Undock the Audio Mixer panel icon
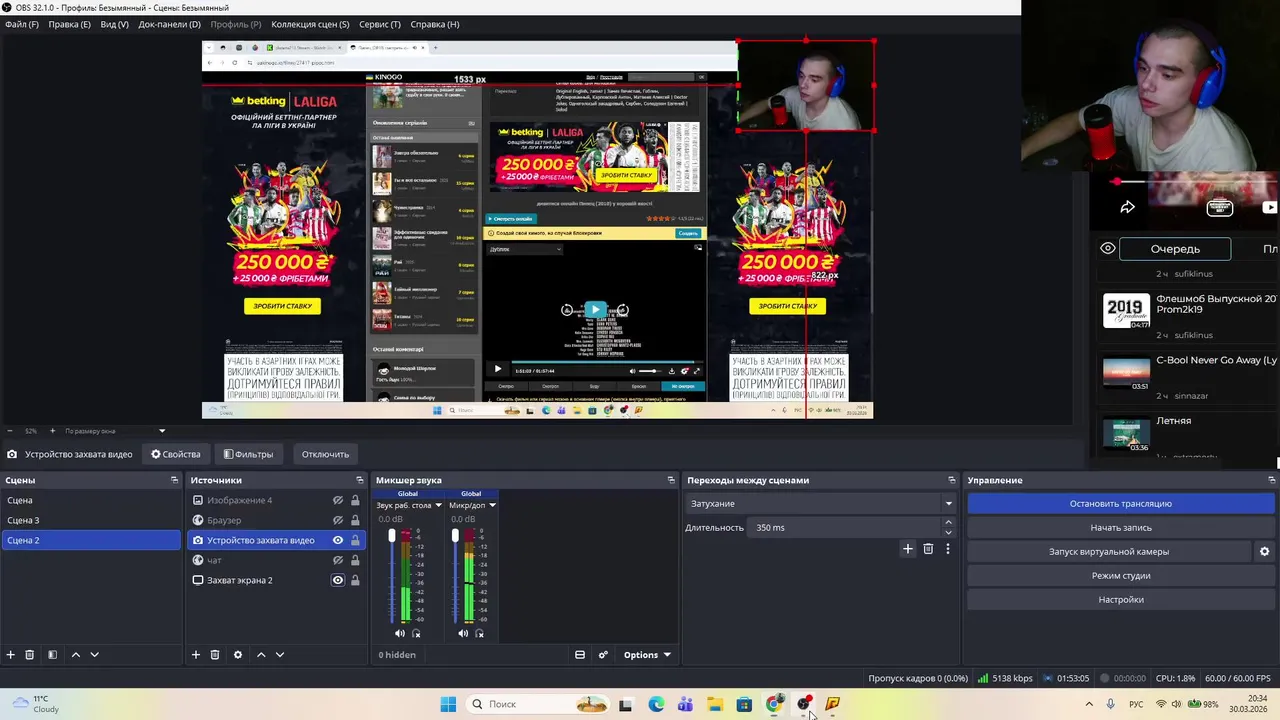 (671, 480)
